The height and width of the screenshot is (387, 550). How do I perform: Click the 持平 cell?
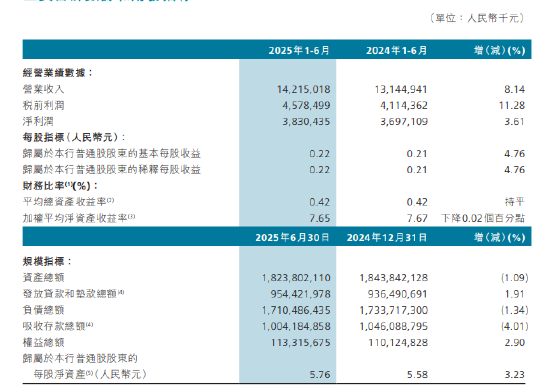(x=515, y=202)
